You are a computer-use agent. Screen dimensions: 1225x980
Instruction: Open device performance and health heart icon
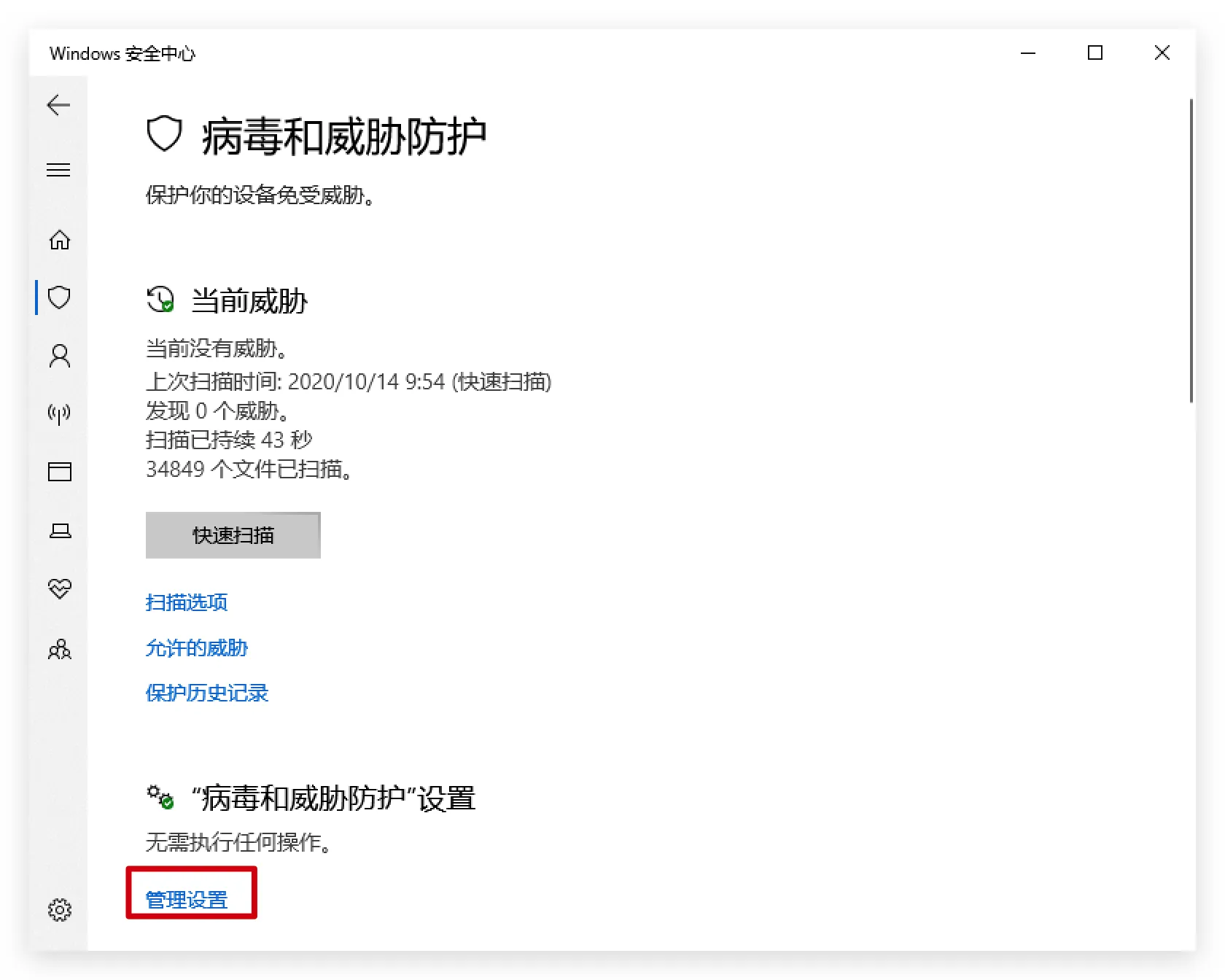coord(59,588)
